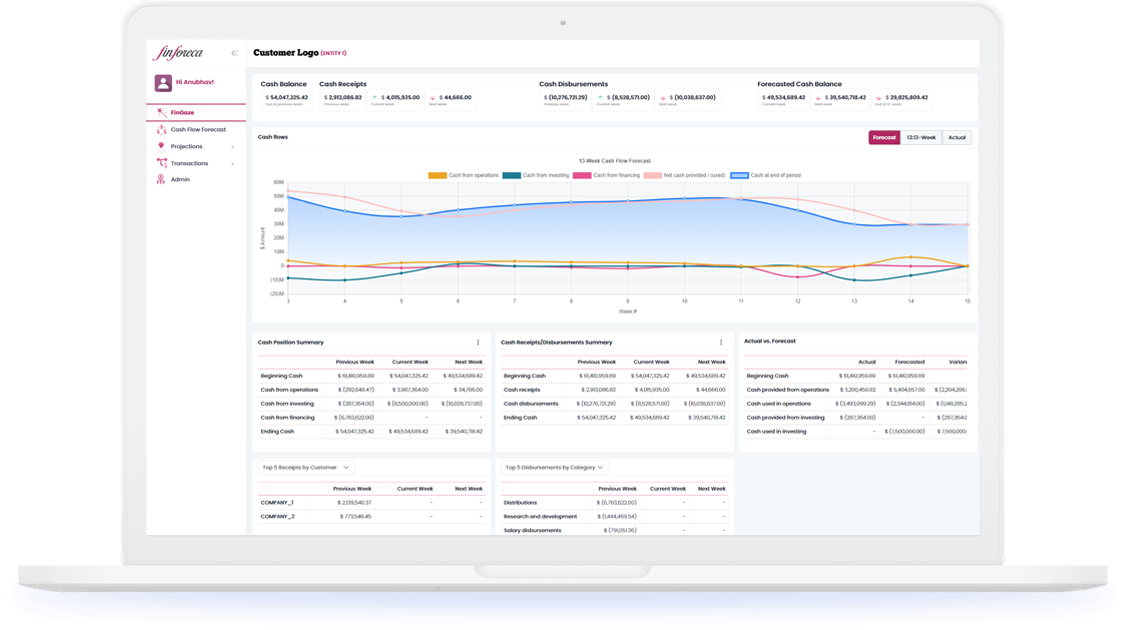
Task: Click Research and development row
Action: click(x=615, y=516)
